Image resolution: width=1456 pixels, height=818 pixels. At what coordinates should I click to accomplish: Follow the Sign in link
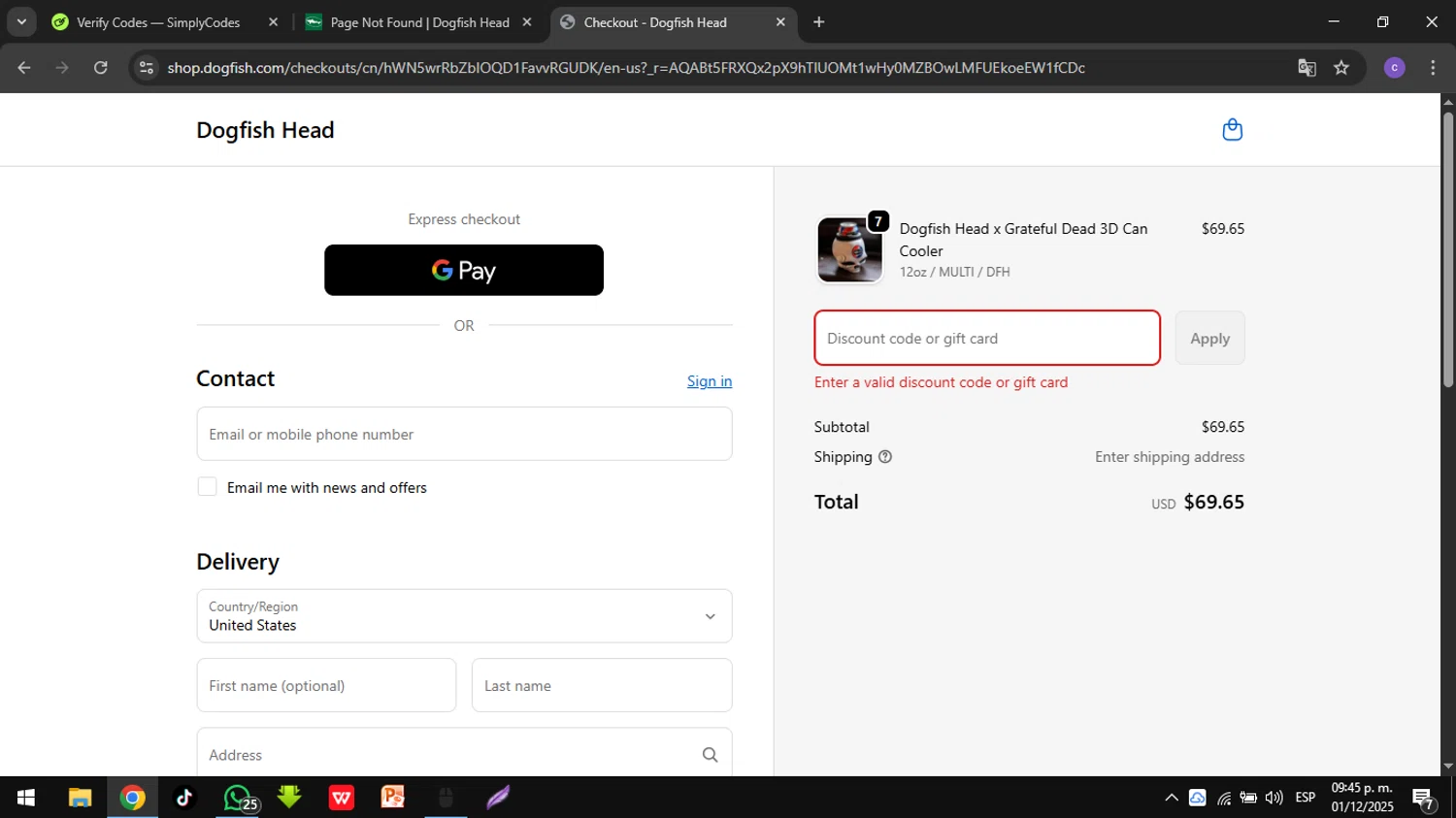pos(710,381)
